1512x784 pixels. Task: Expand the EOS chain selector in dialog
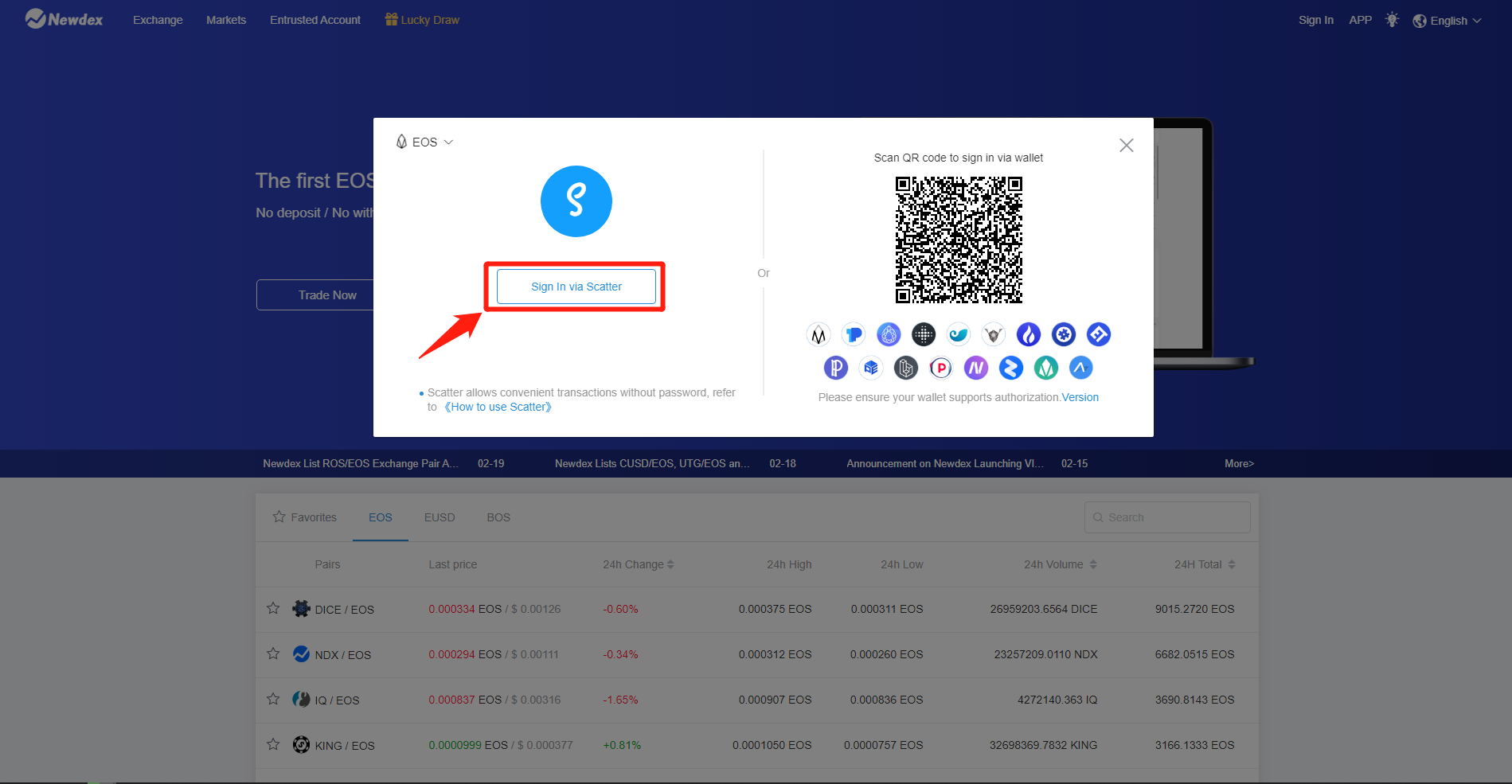(x=424, y=142)
